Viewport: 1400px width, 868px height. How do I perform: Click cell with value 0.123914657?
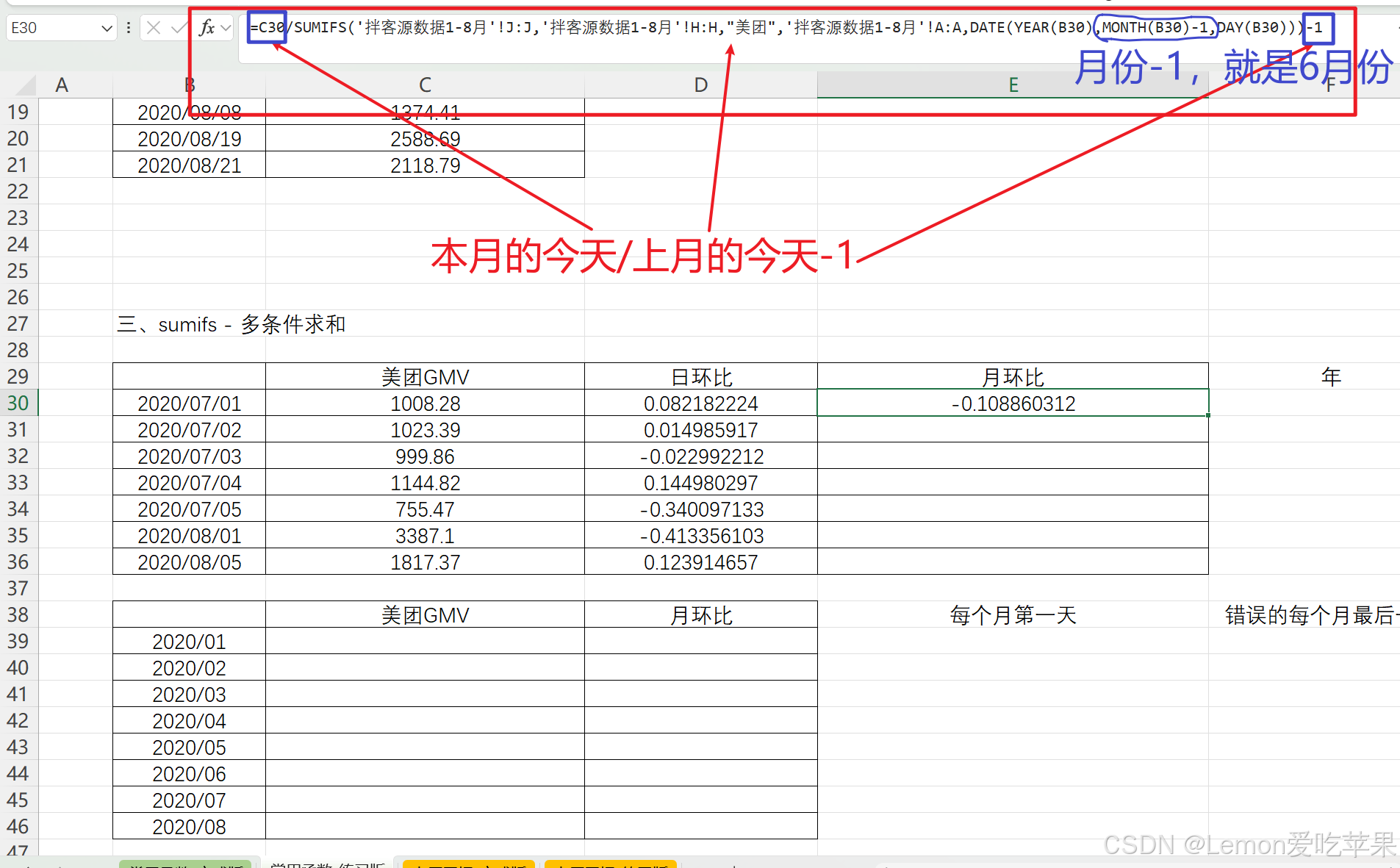click(x=700, y=562)
